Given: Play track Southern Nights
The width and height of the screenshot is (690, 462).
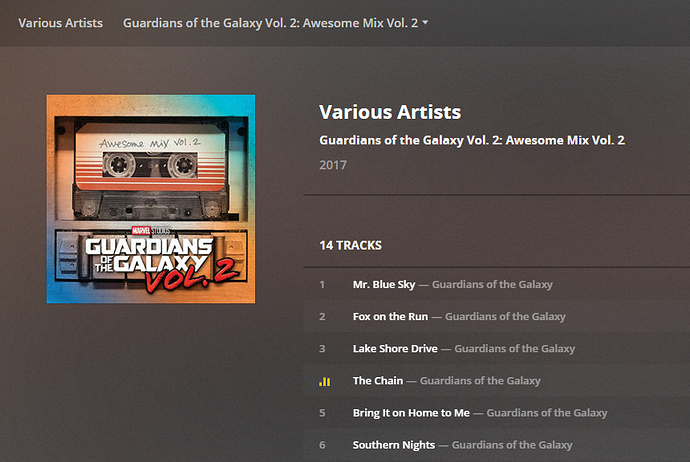Looking at the screenshot, I should (394, 445).
